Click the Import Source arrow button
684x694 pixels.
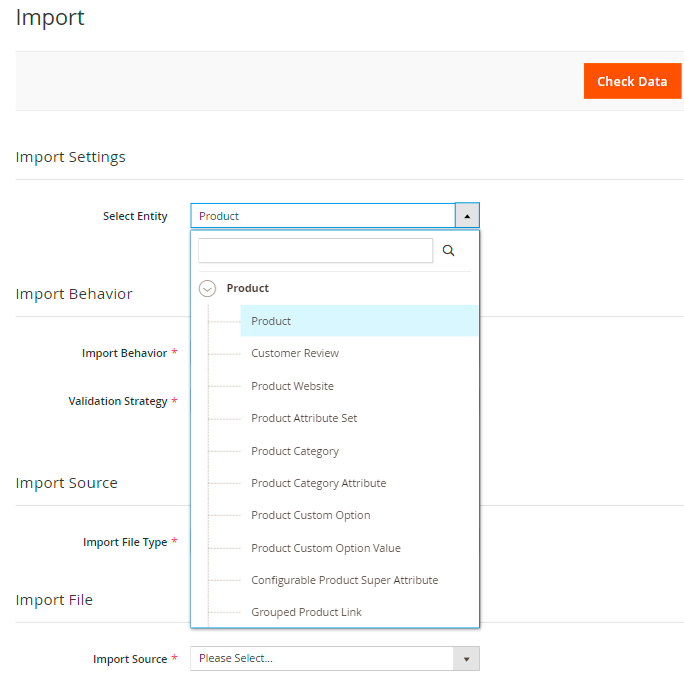click(x=467, y=658)
